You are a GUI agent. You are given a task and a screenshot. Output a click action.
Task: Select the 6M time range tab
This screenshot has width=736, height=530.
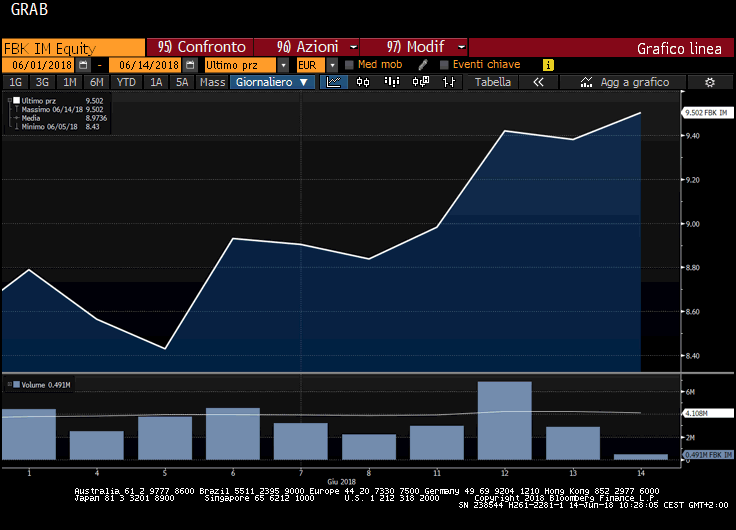[x=96, y=82]
